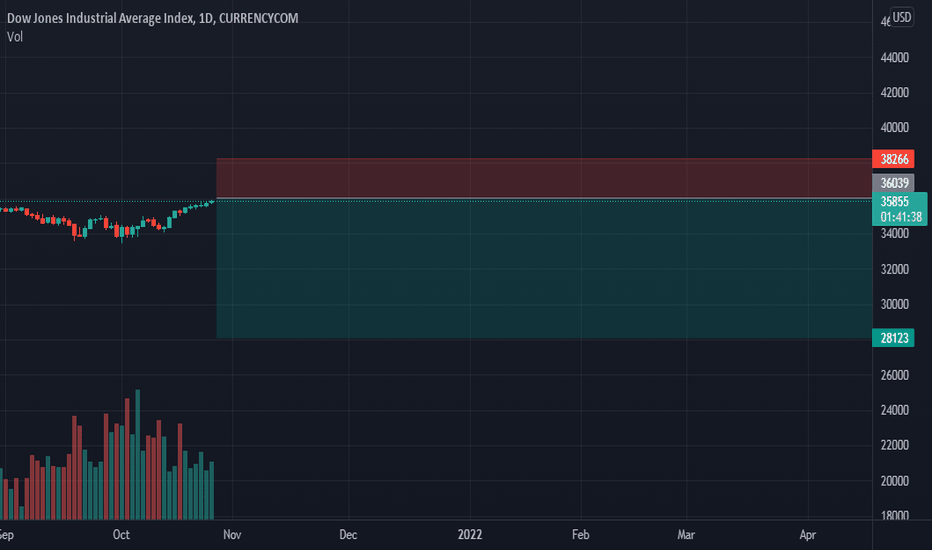Click the Nov label on time axis
Screen dimensions: 932x550
click(x=232, y=535)
